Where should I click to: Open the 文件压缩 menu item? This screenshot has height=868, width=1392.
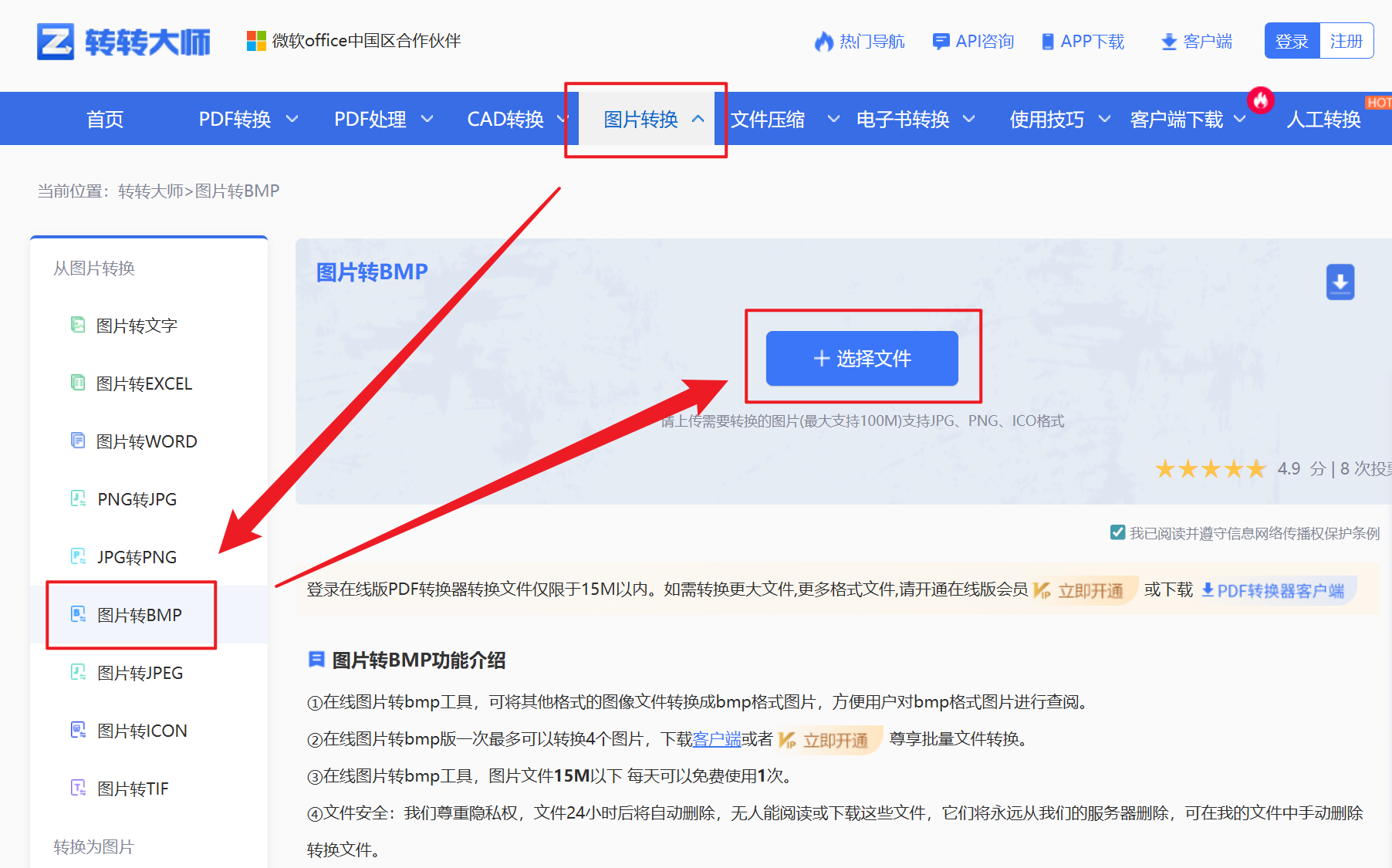pyautogui.click(x=769, y=119)
